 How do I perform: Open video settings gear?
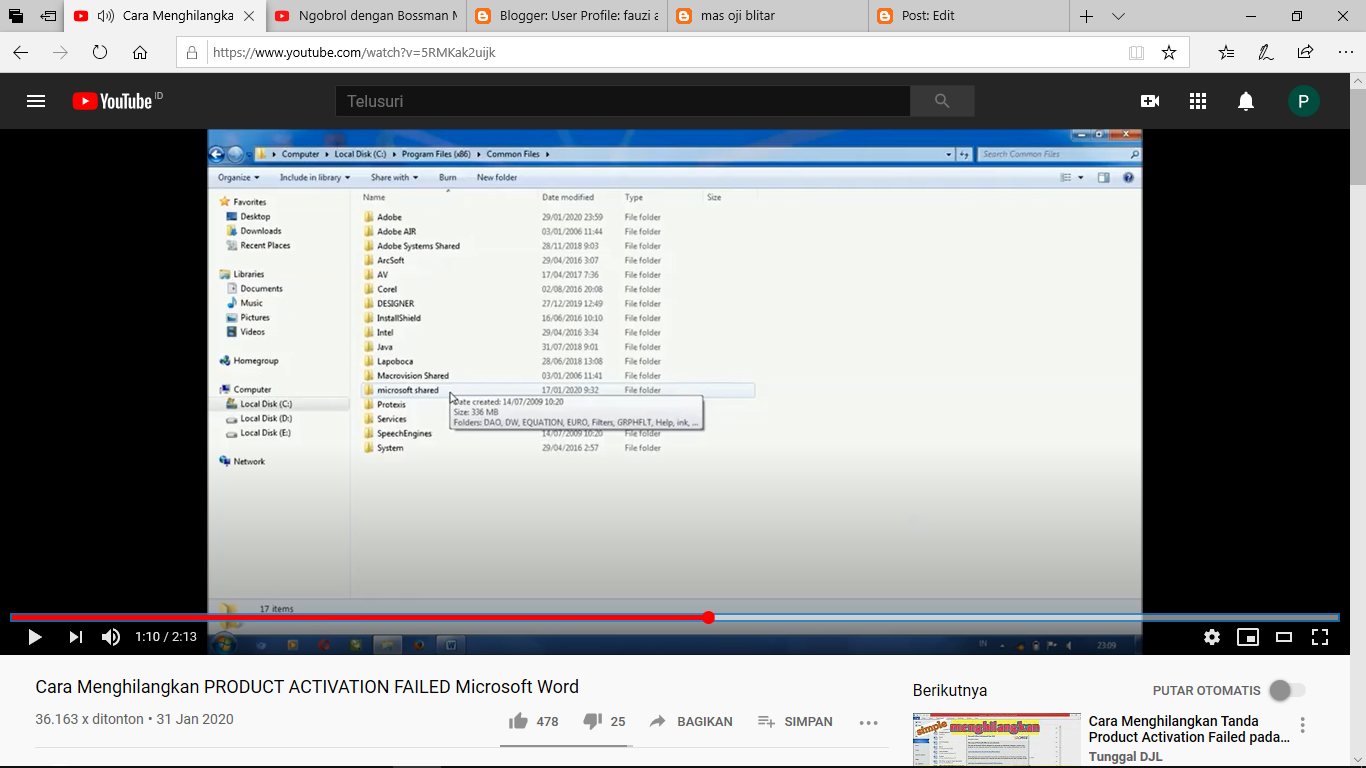tap(1212, 637)
